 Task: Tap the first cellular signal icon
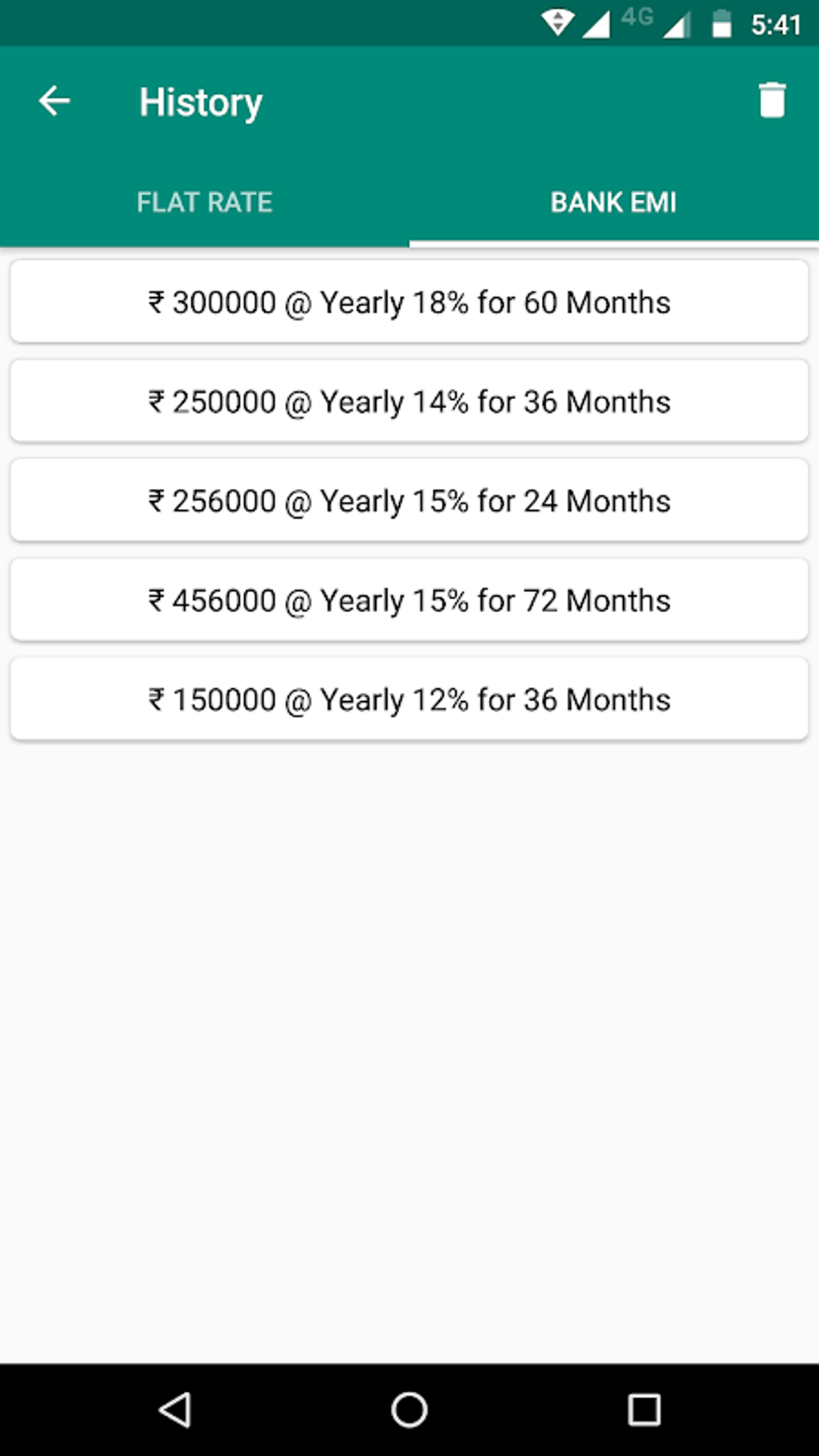(596, 24)
